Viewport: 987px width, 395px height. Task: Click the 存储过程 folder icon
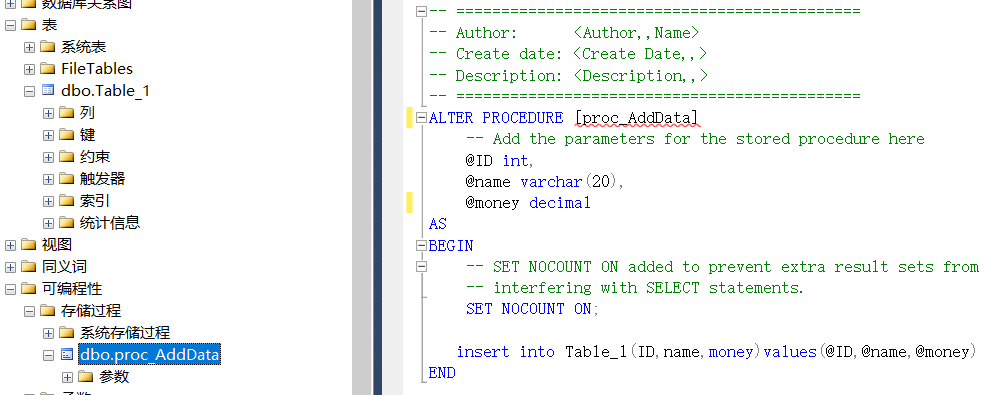(x=47, y=310)
